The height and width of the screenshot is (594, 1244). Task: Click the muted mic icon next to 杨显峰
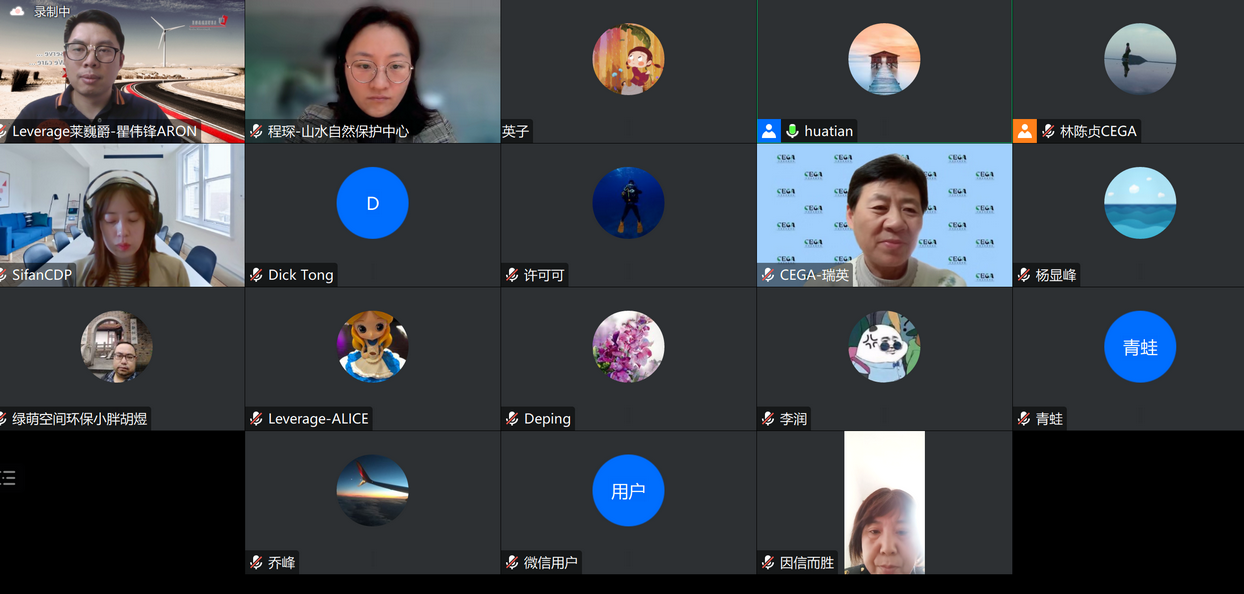(1022, 275)
